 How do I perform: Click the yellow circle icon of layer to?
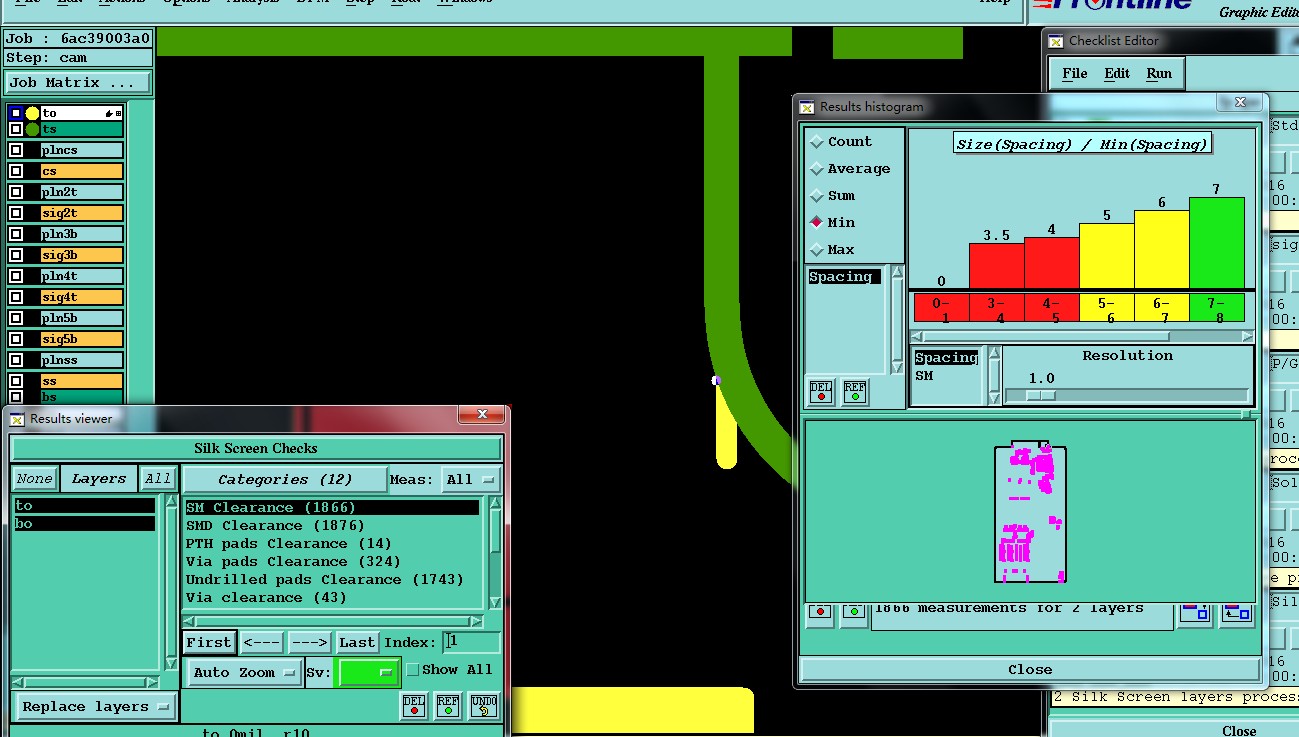32,113
